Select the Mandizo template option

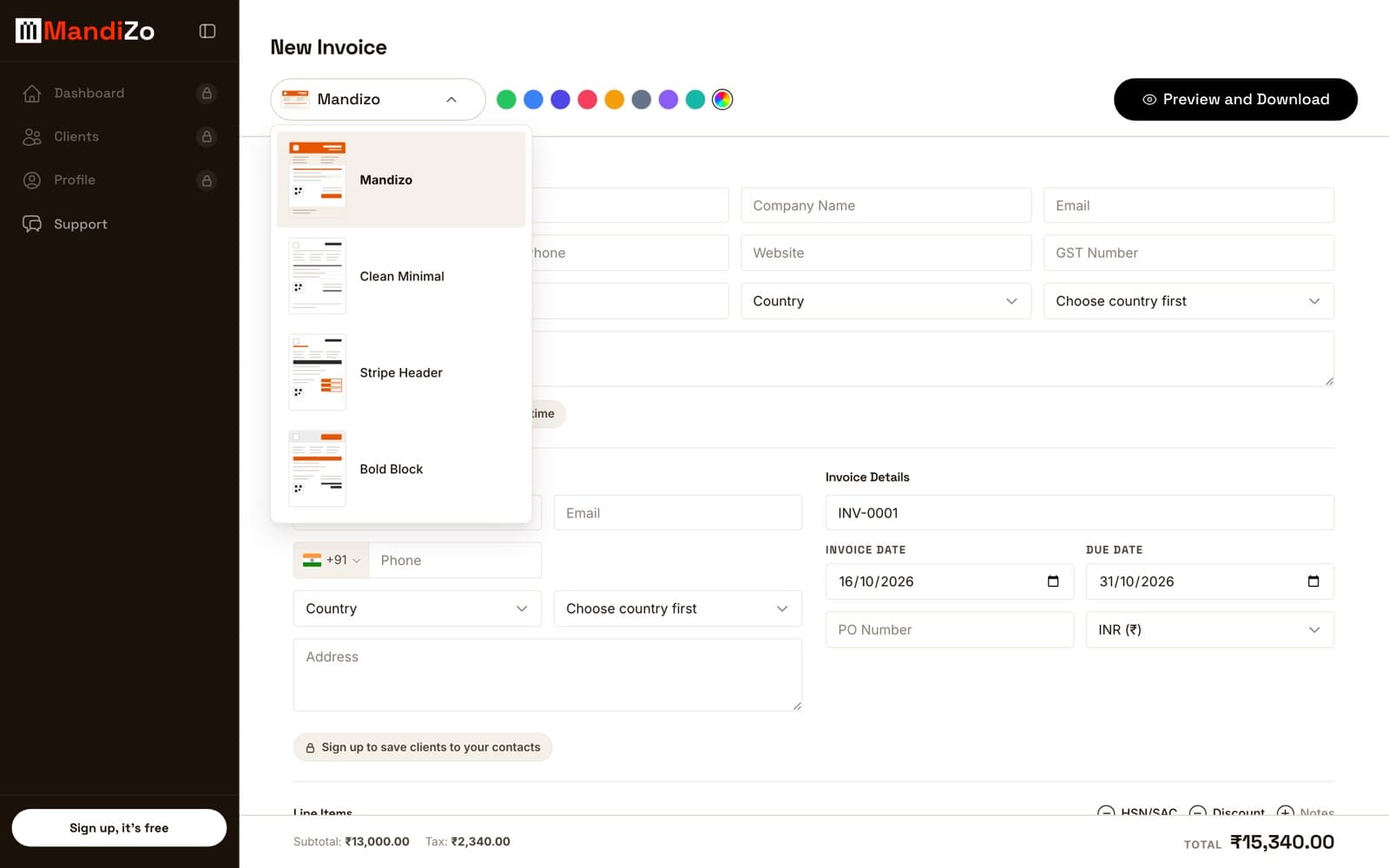[401, 180]
